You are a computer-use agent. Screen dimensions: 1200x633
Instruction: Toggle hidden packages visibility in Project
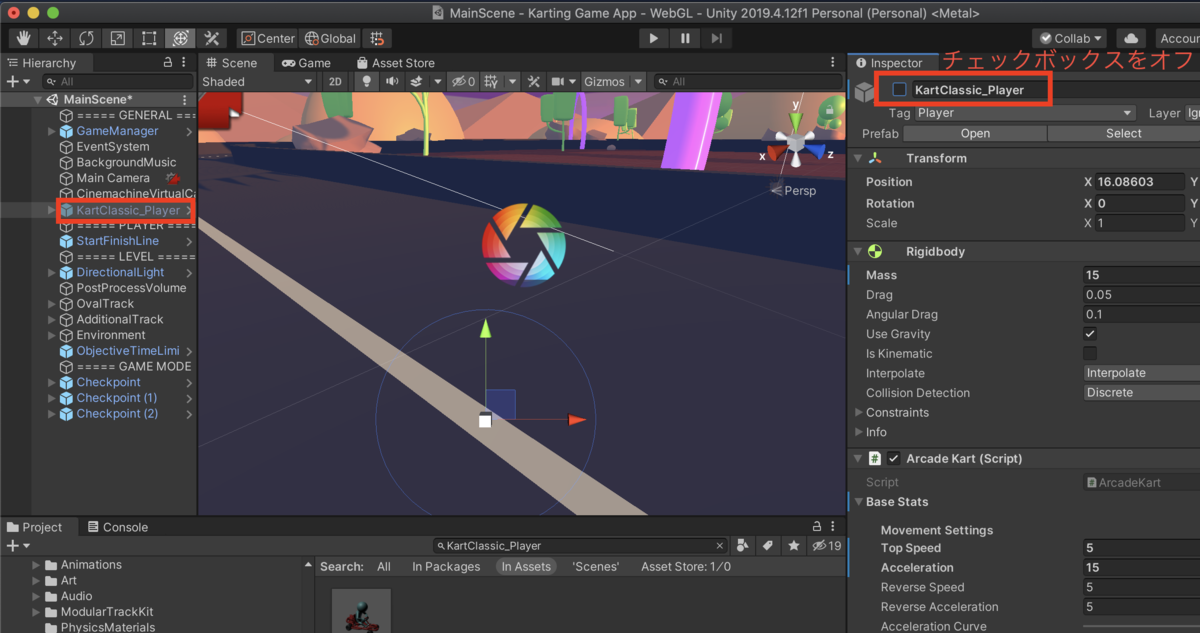(827, 546)
